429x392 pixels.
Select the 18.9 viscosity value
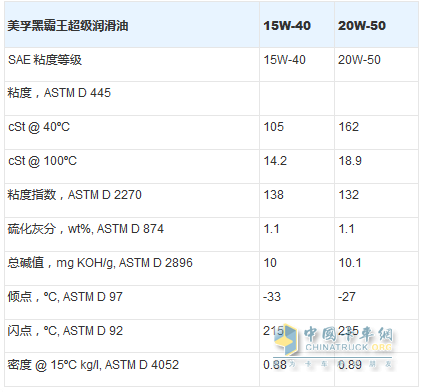(x=350, y=161)
